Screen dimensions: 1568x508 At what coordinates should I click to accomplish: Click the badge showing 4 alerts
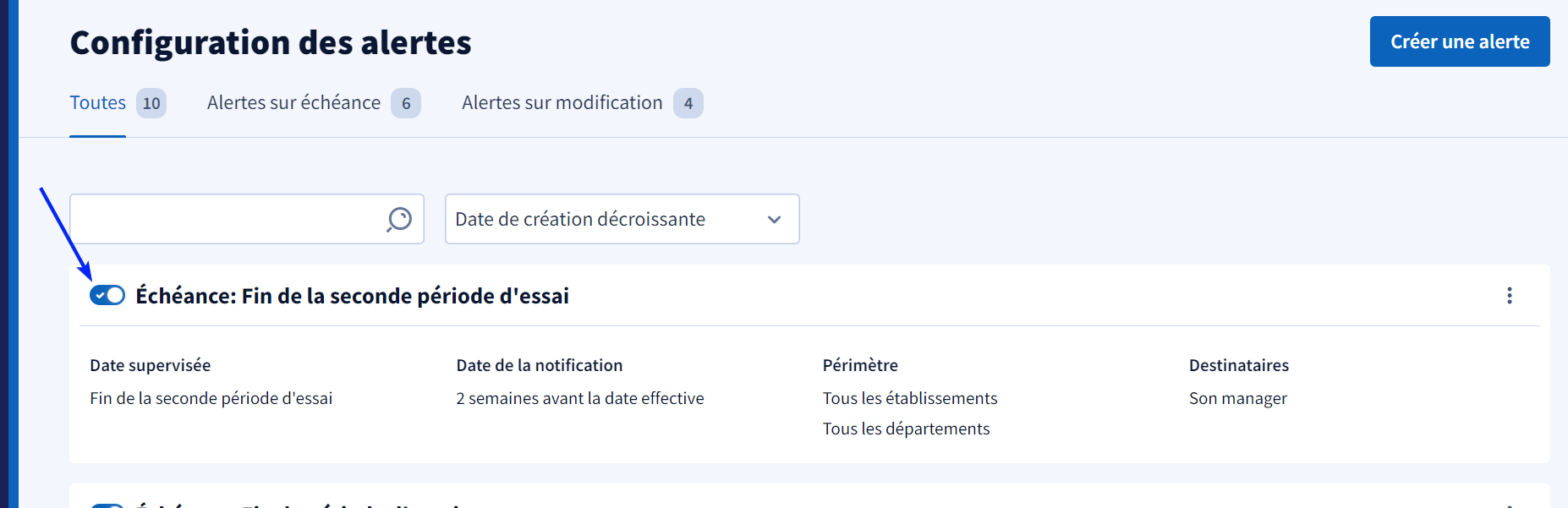(688, 103)
